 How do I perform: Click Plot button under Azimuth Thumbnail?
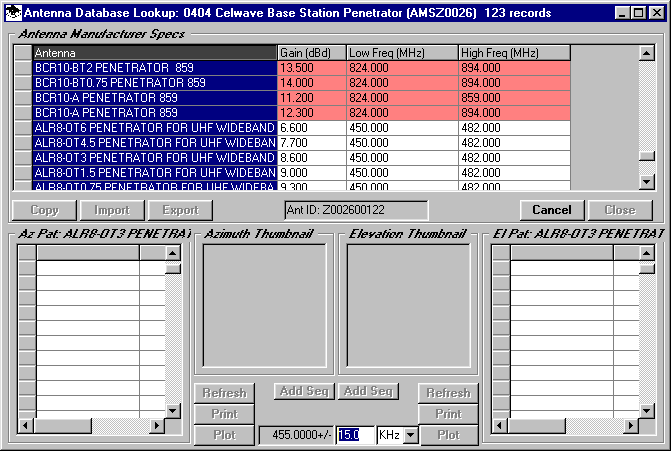click(x=224, y=435)
